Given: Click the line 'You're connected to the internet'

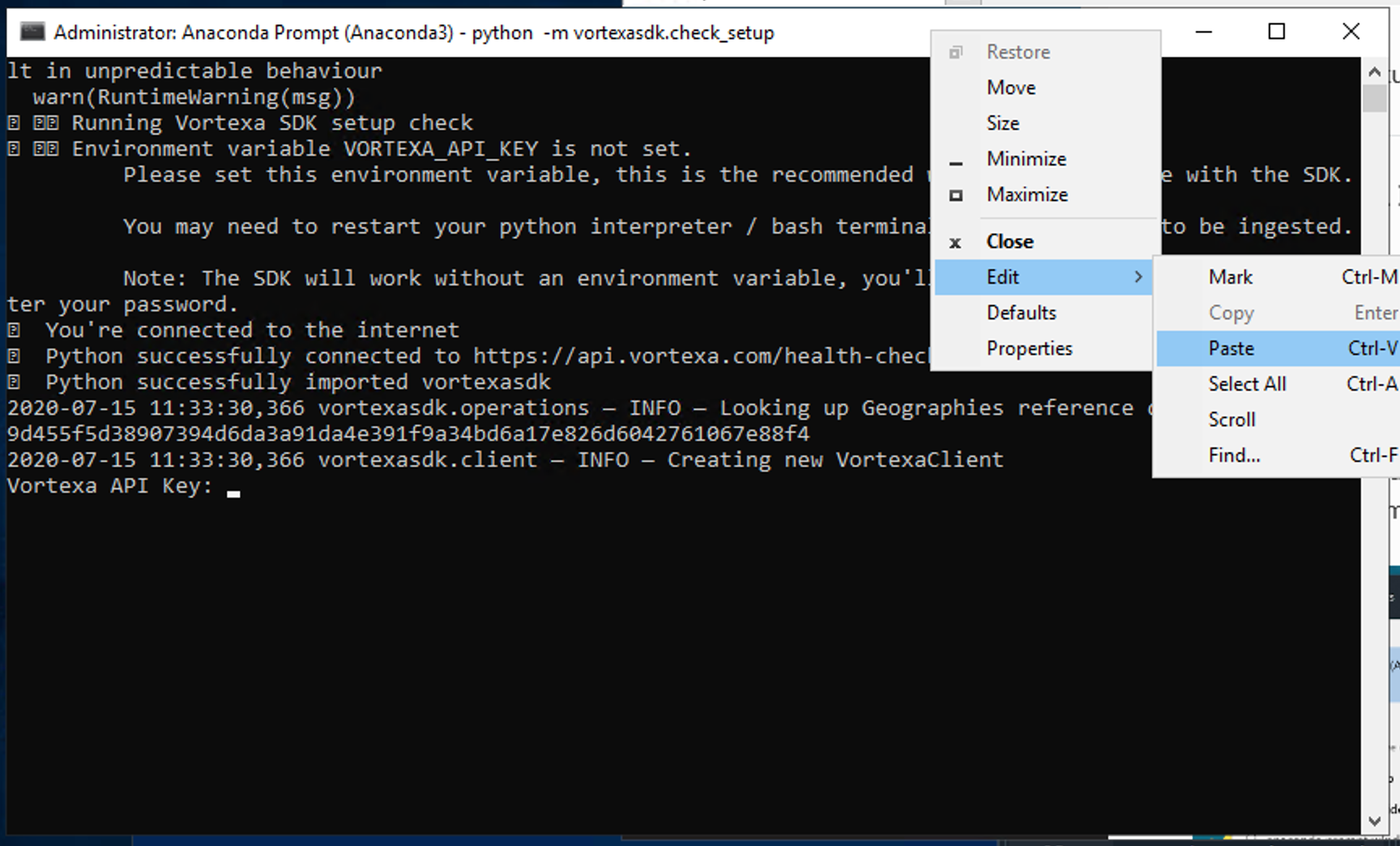Looking at the screenshot, I should (252, 331).
